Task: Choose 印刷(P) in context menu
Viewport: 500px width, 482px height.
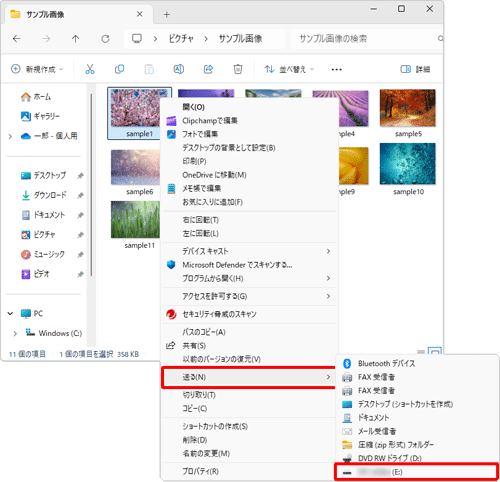Action: 249,161
